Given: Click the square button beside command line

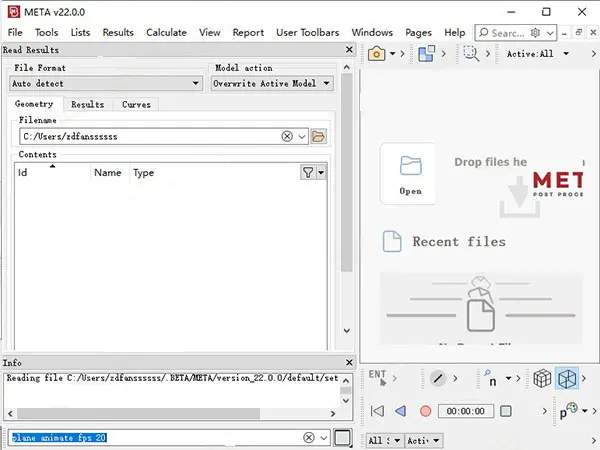Looking at the screenshot, I should 342,437.
